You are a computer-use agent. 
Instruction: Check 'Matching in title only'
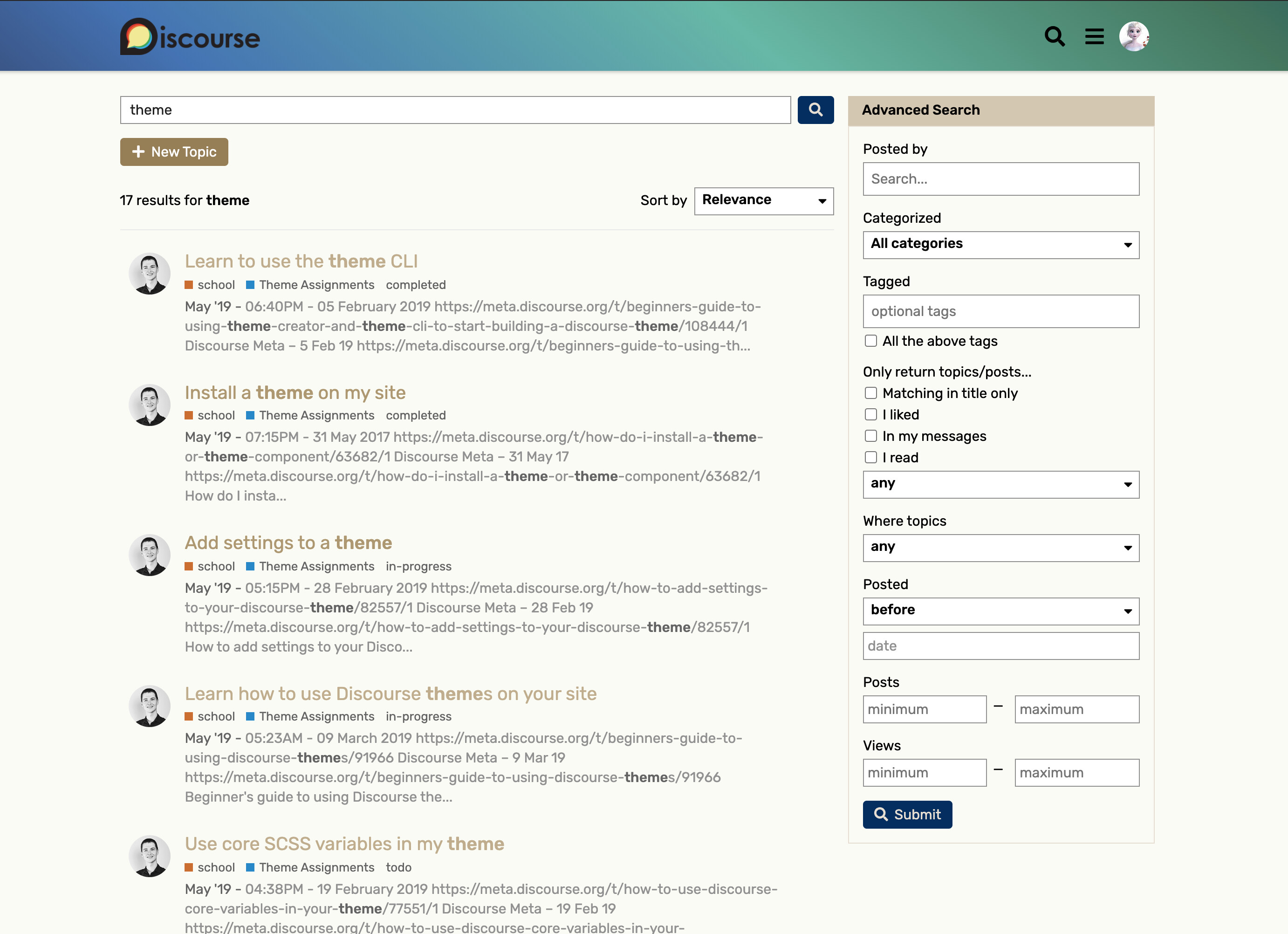coord(870,393)
